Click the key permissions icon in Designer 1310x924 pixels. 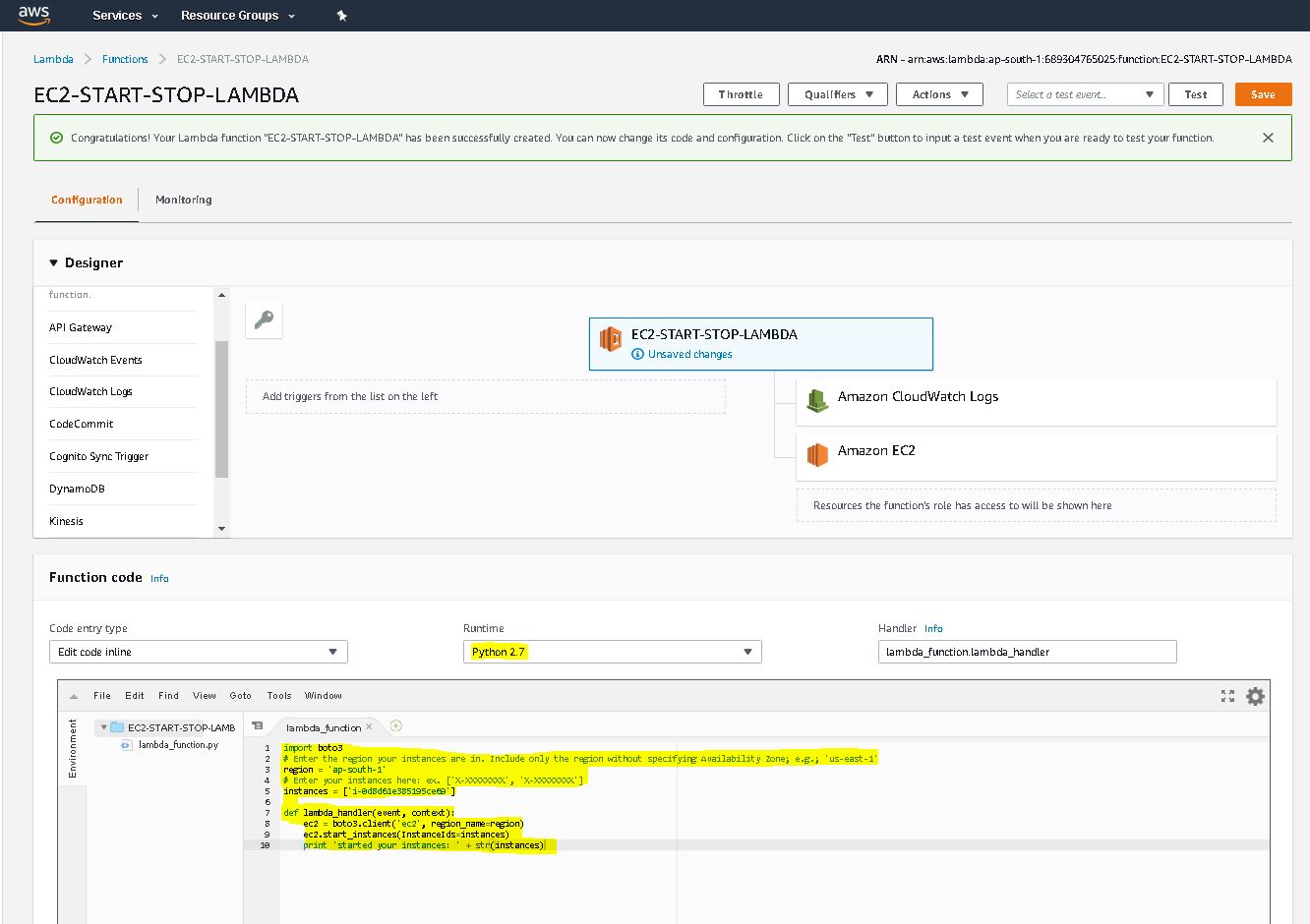[264, 319]
